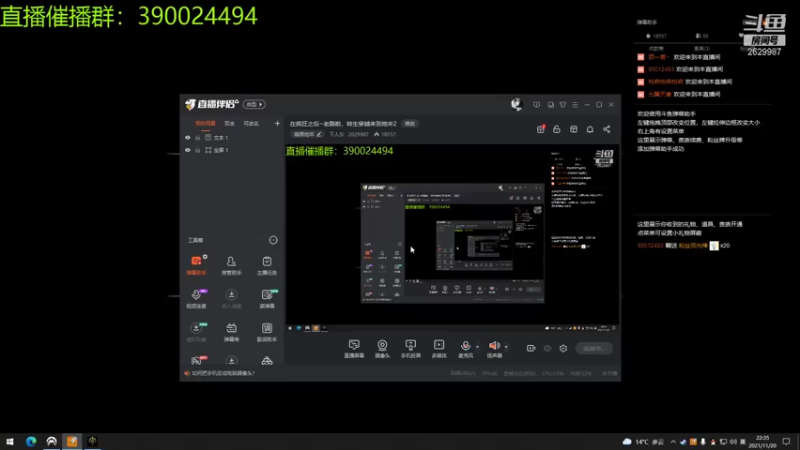Open the 歌词助手 lyrics assistant tool
The image size is (800, 450).
click(x=267, y=332)
